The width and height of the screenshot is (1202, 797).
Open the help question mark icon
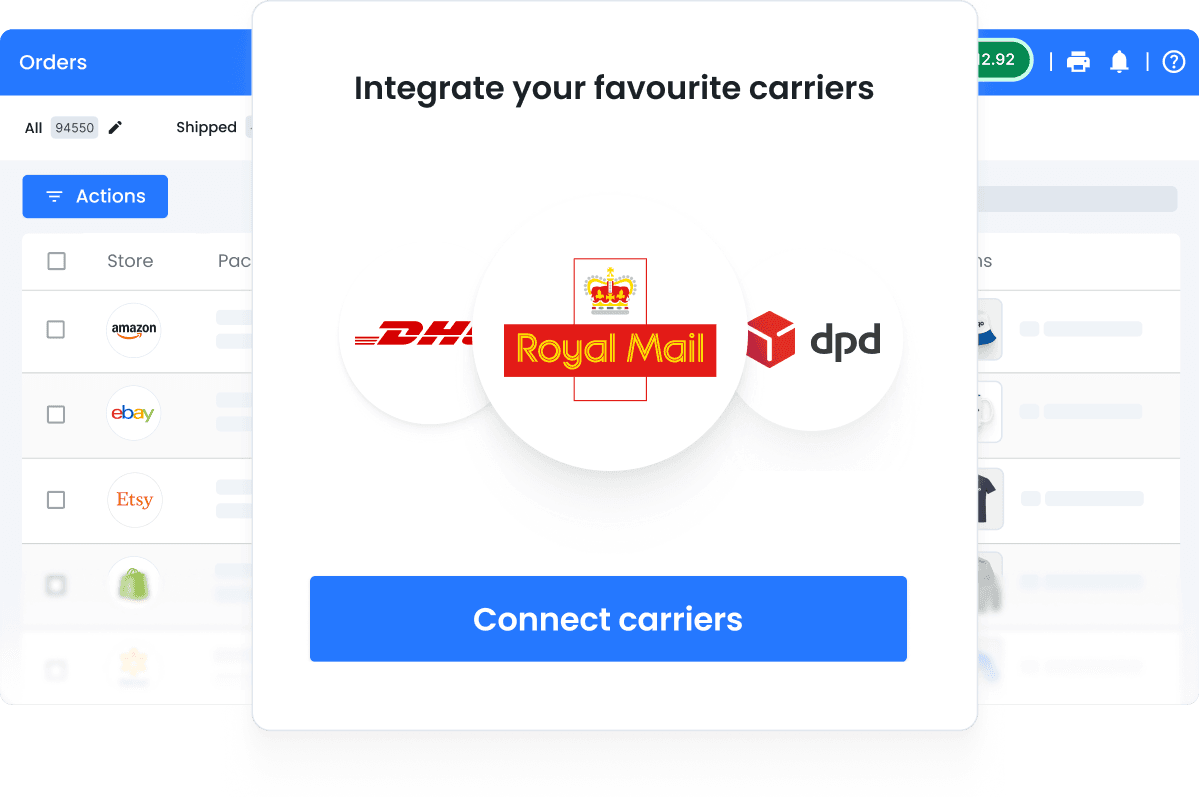click(x=1174, y=62)
